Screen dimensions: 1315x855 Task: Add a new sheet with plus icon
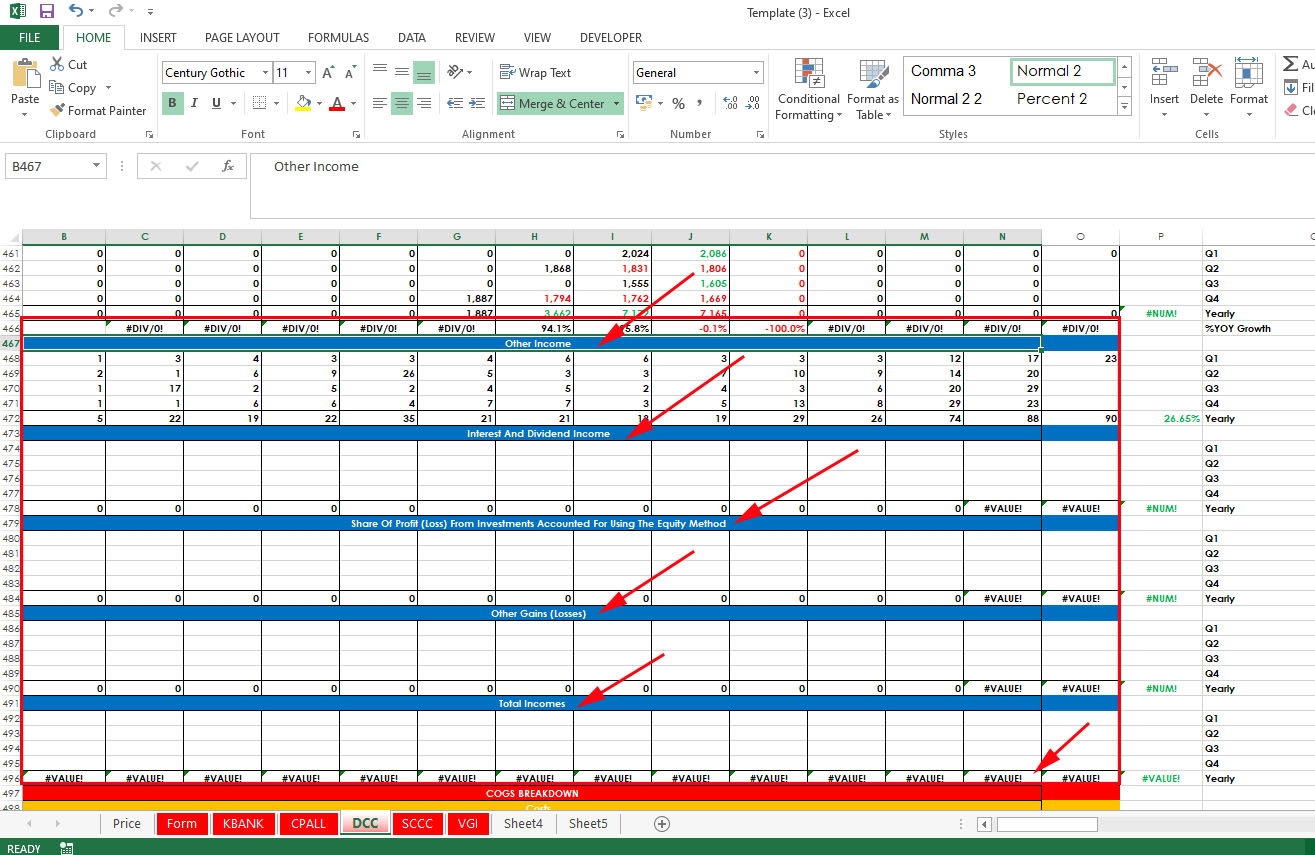tap(661, 823)
